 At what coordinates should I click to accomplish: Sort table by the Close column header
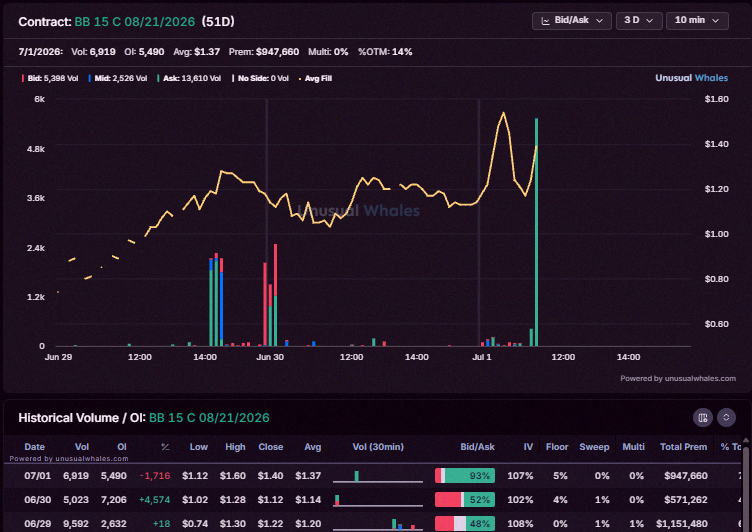[x=270, y=447]
